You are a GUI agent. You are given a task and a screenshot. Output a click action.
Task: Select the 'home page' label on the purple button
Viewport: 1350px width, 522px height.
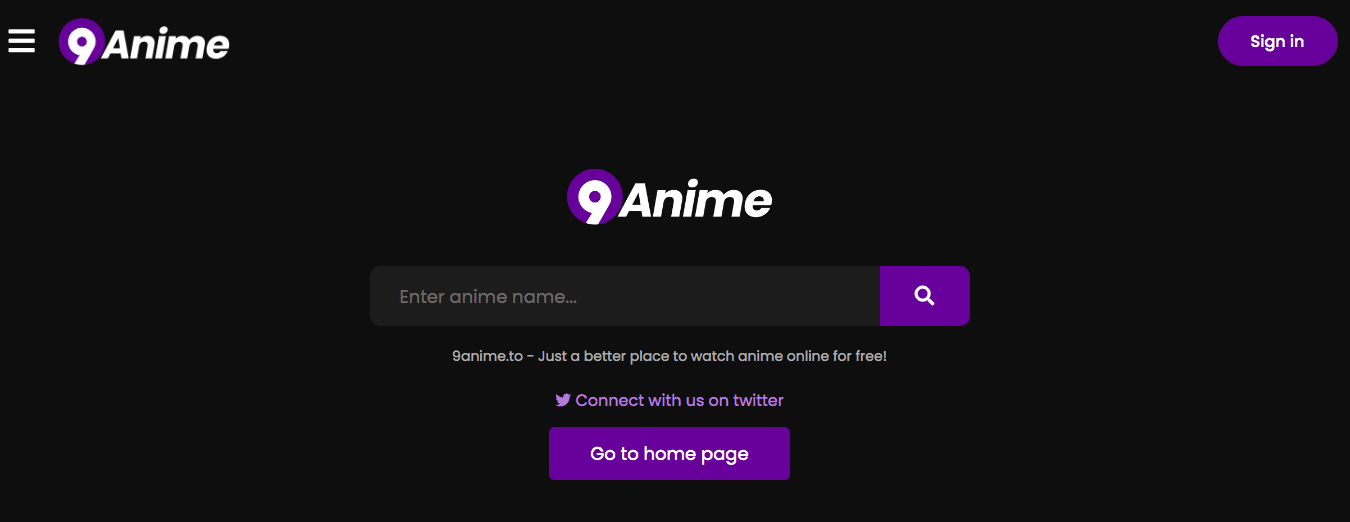pyautogui.click(x=696, y=454)
